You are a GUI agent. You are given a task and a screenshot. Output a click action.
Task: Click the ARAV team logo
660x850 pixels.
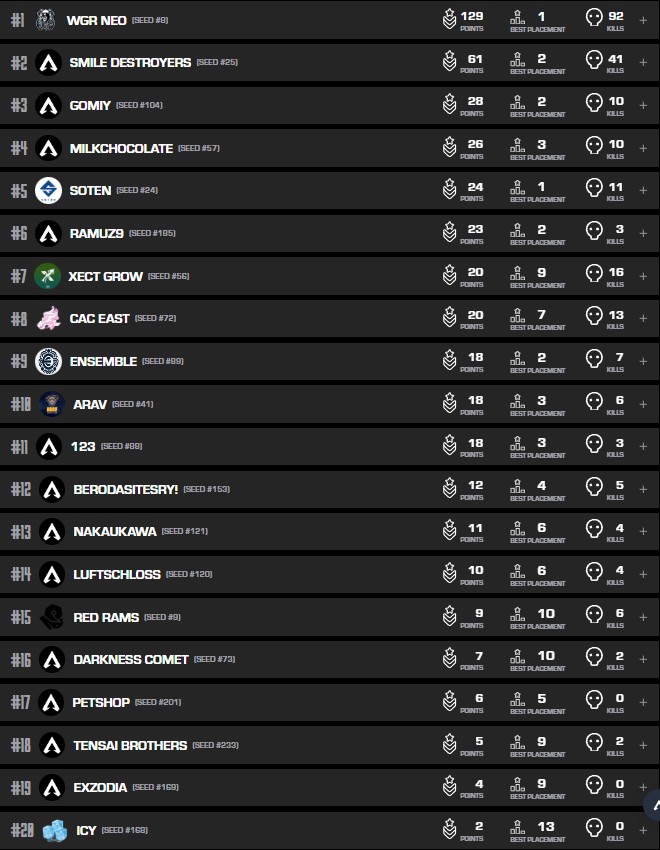click(x=52, y=404)
